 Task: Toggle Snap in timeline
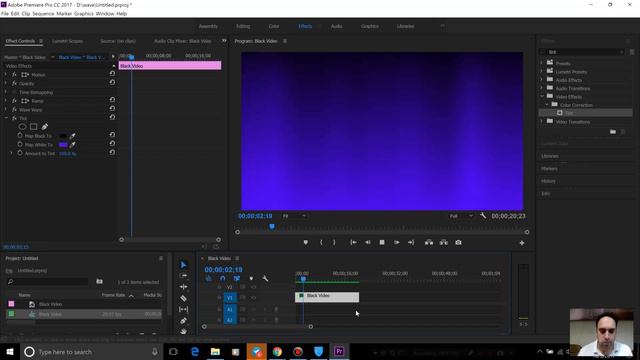pyautogui.click(x=222, y=278)
